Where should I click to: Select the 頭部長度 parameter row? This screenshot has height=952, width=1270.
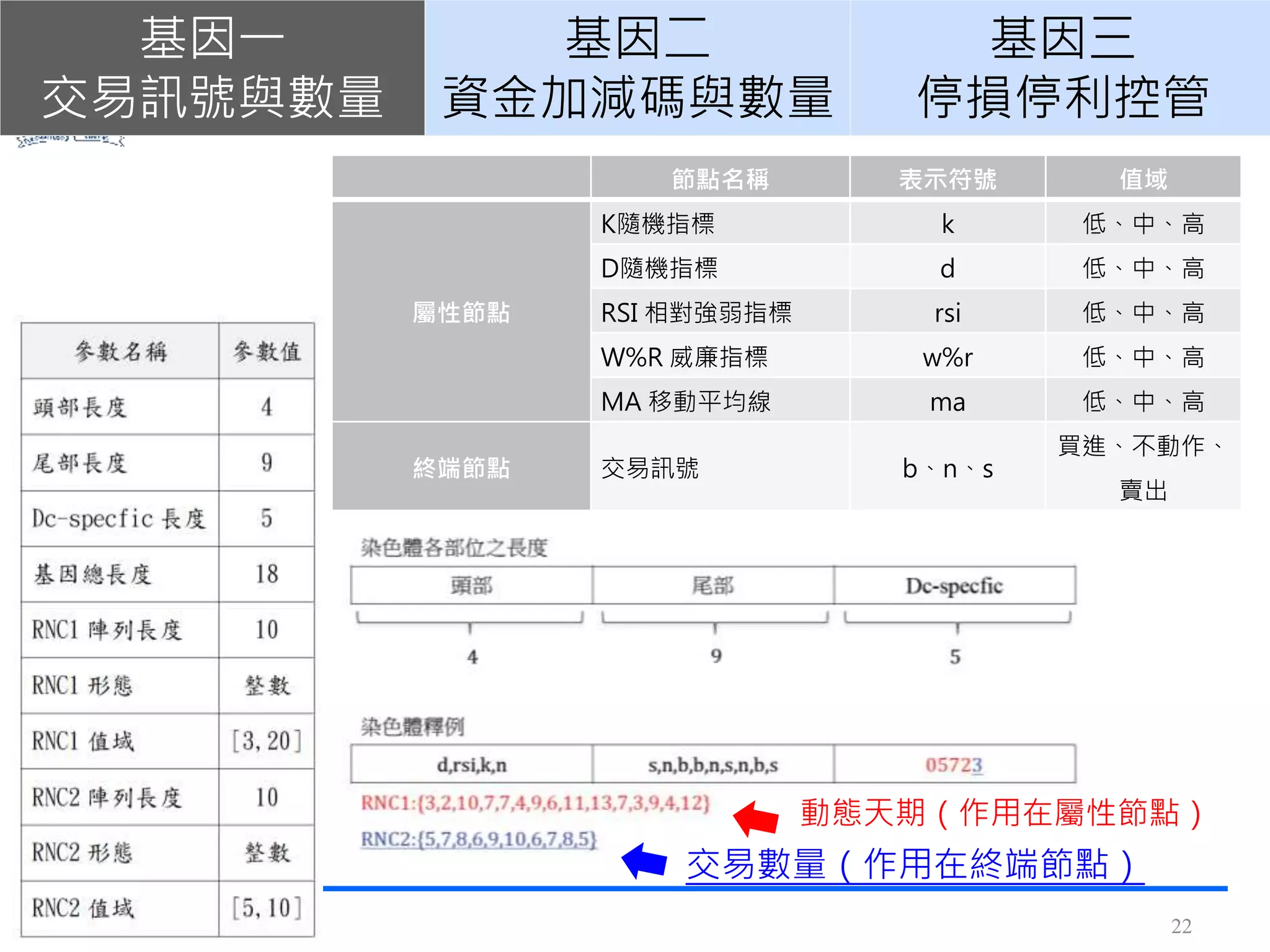[168, 407]
